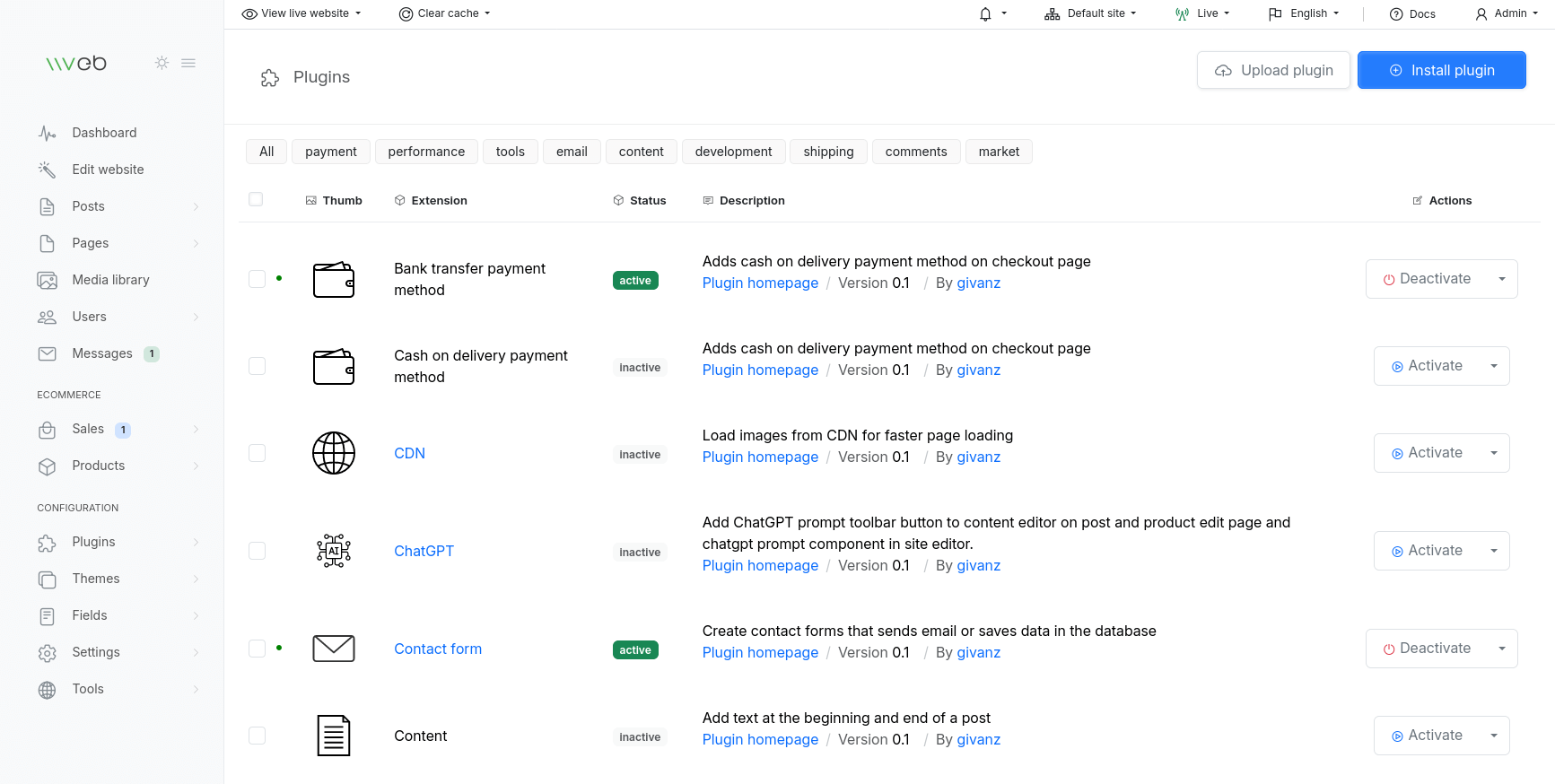Collapse sidebar with the hamburger icon

tap(188, 63)
